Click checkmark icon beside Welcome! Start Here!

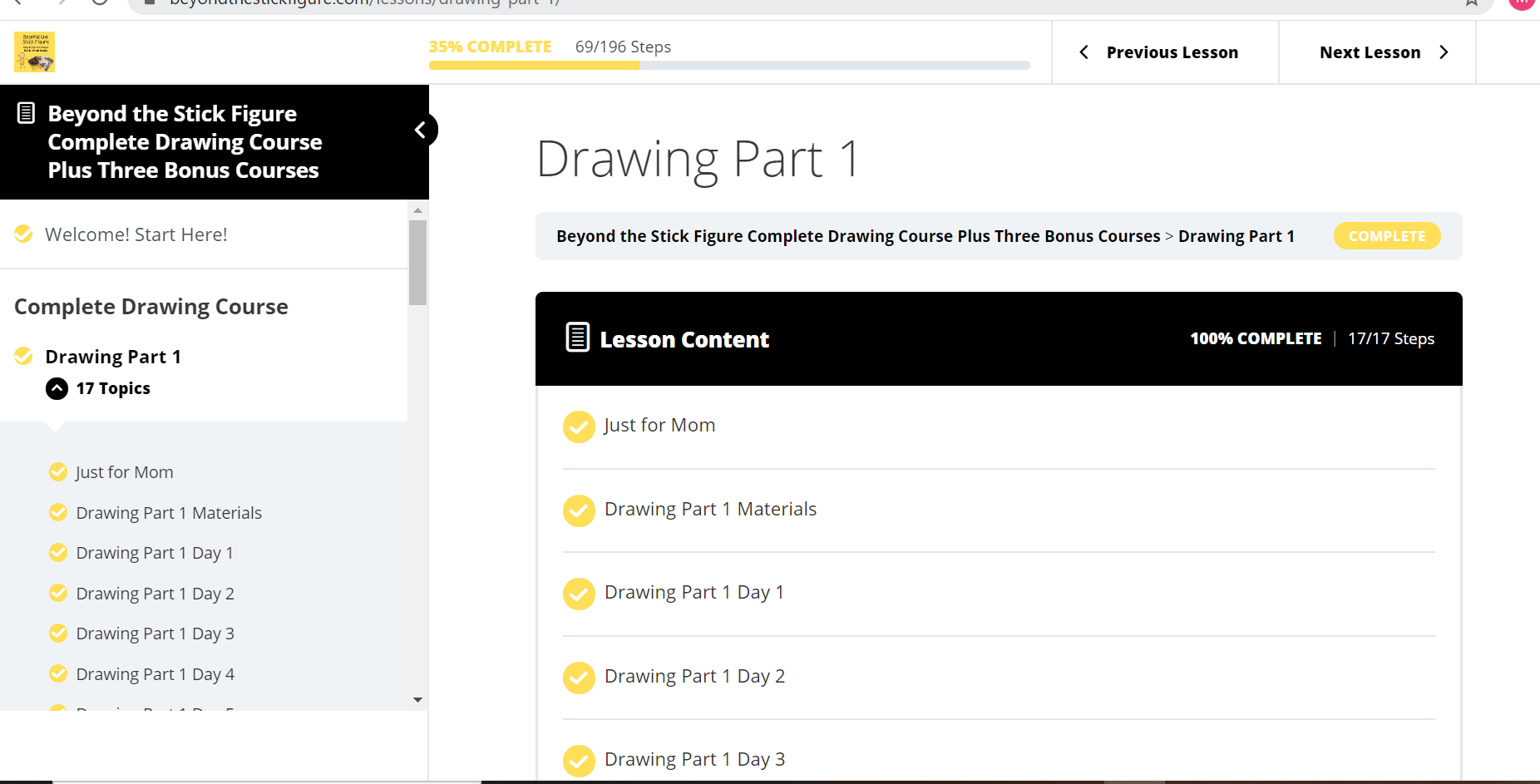pos(24,234)
